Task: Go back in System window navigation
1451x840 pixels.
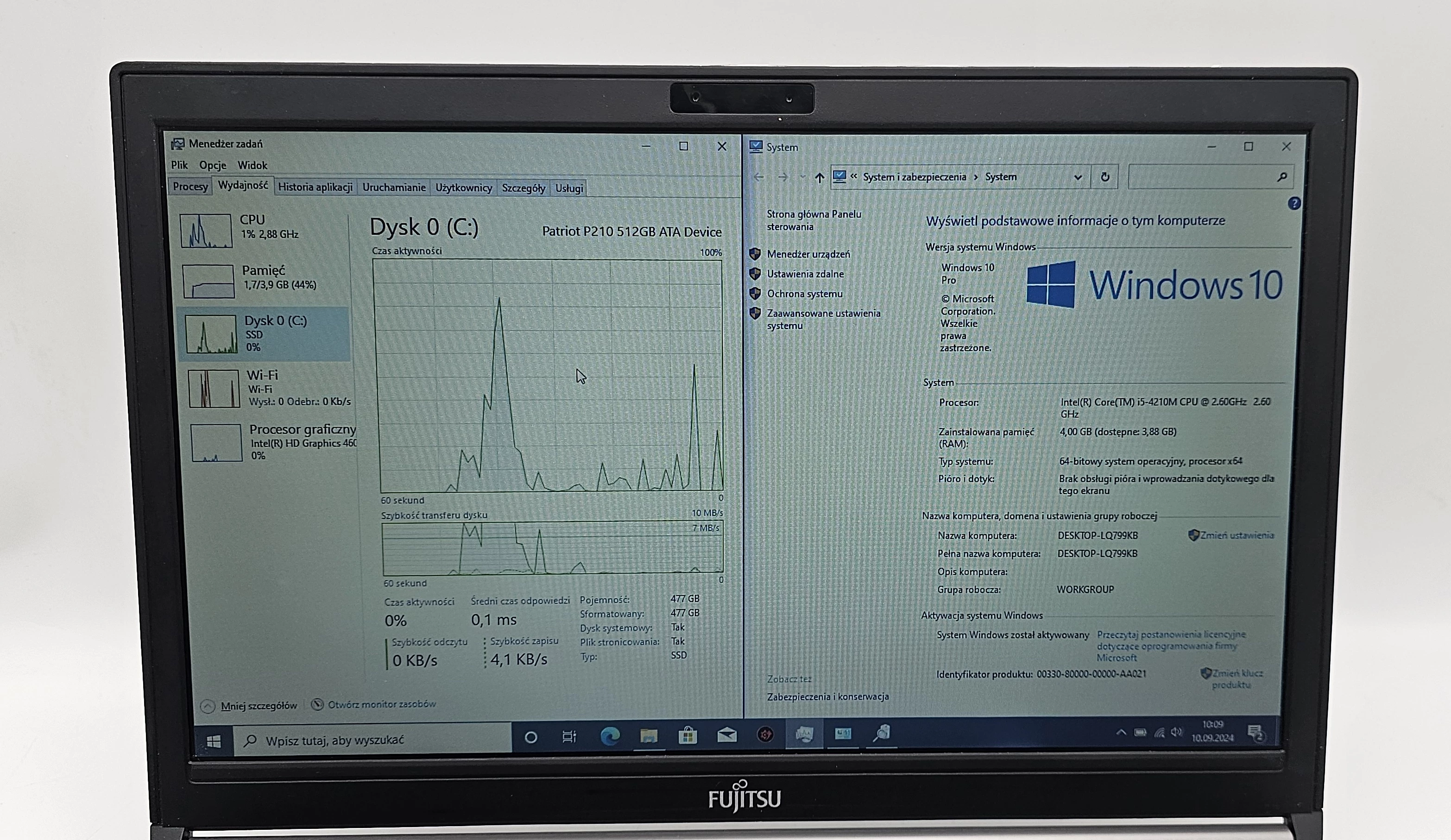Action: (x=759, y=177)
